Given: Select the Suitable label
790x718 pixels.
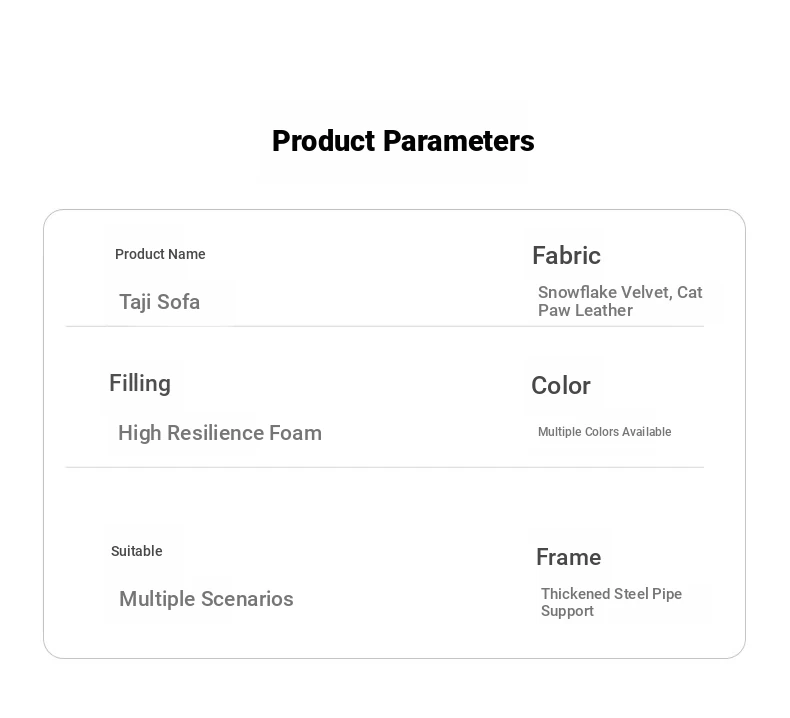Looking at the screenshot, I should point(137,551).
